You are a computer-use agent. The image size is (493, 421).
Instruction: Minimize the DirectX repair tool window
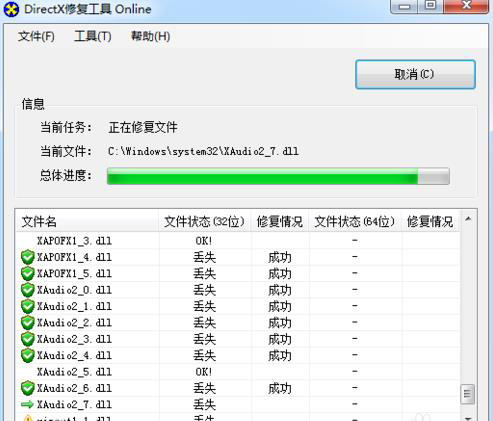click(x=404, y=6)
